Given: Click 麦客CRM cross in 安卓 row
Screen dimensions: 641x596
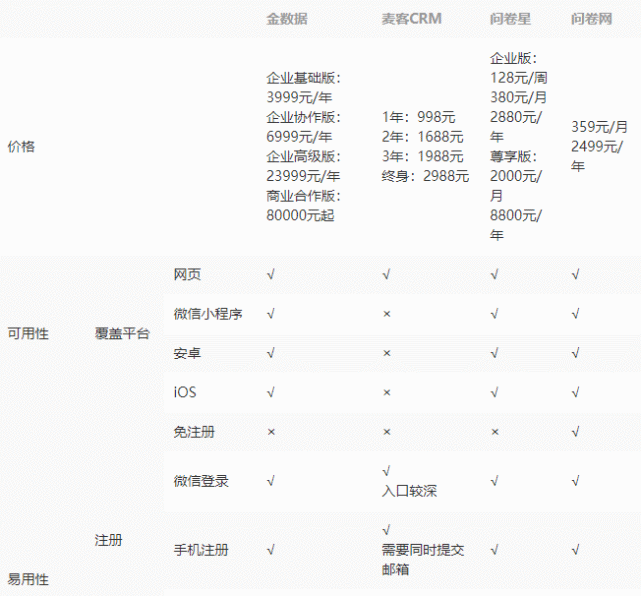Looking at the screenshot, I should 386,353.
